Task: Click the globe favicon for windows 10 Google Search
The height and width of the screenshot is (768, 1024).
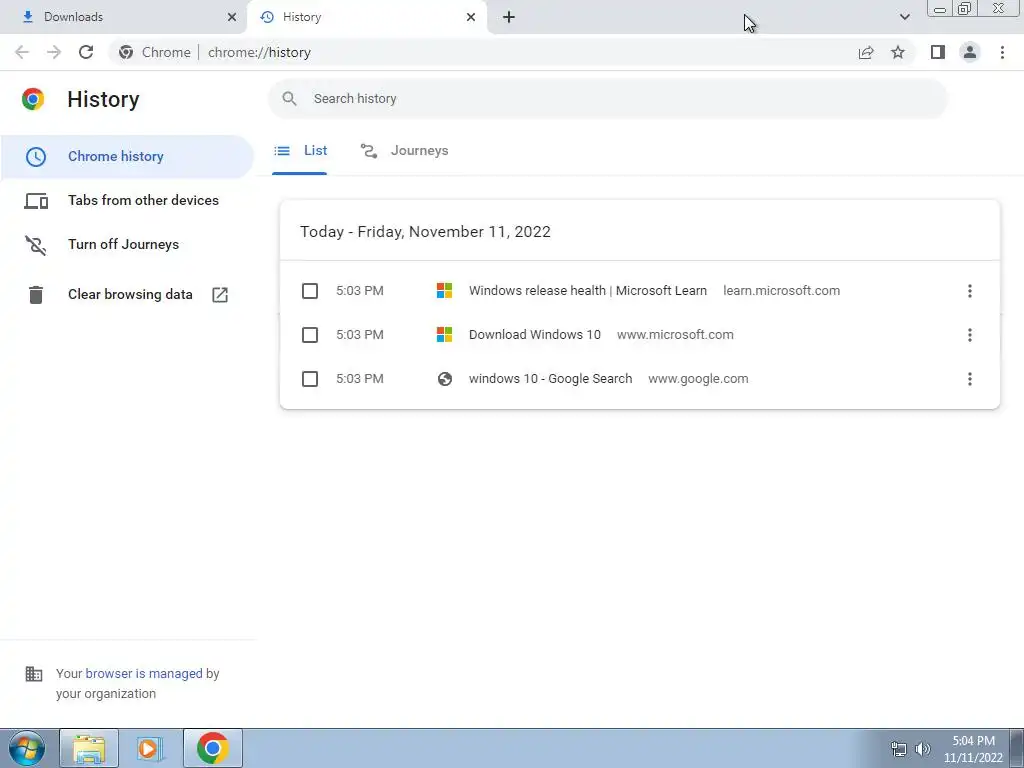Action: (445, 379)
